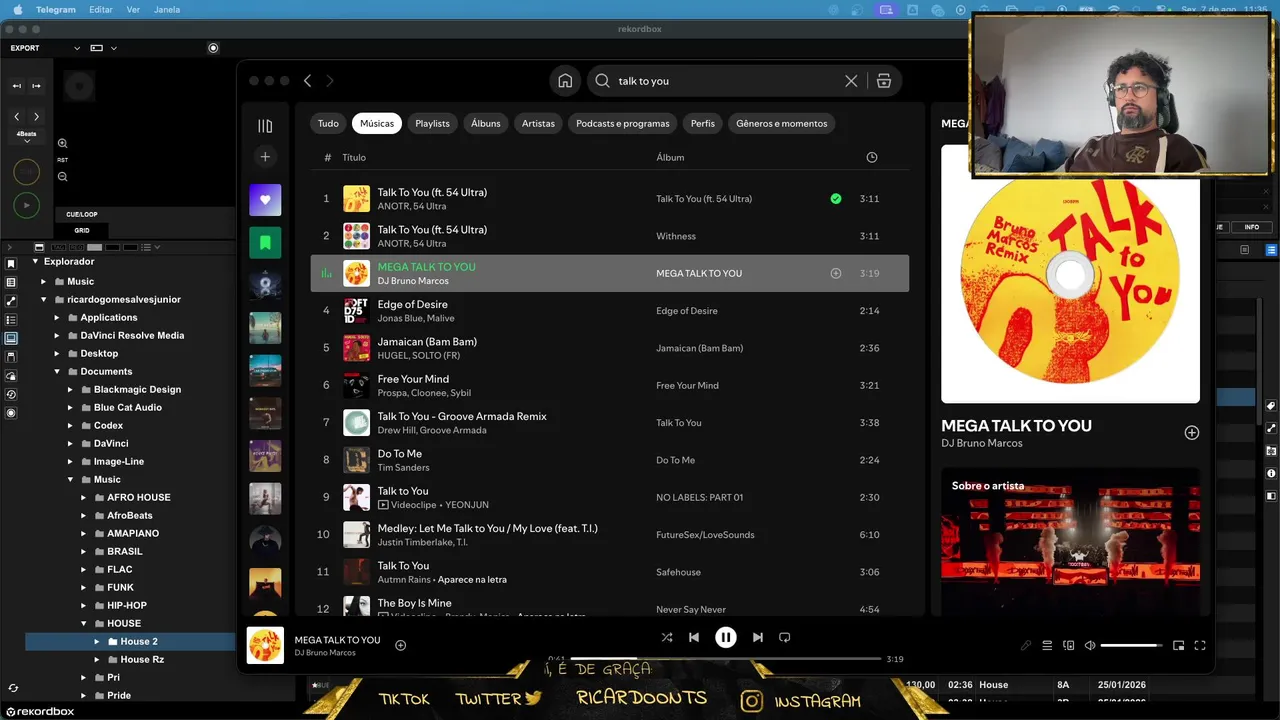
Task: Enter Spotify full screen mode
Action: pyautogui.click(x=1200, y=646)
